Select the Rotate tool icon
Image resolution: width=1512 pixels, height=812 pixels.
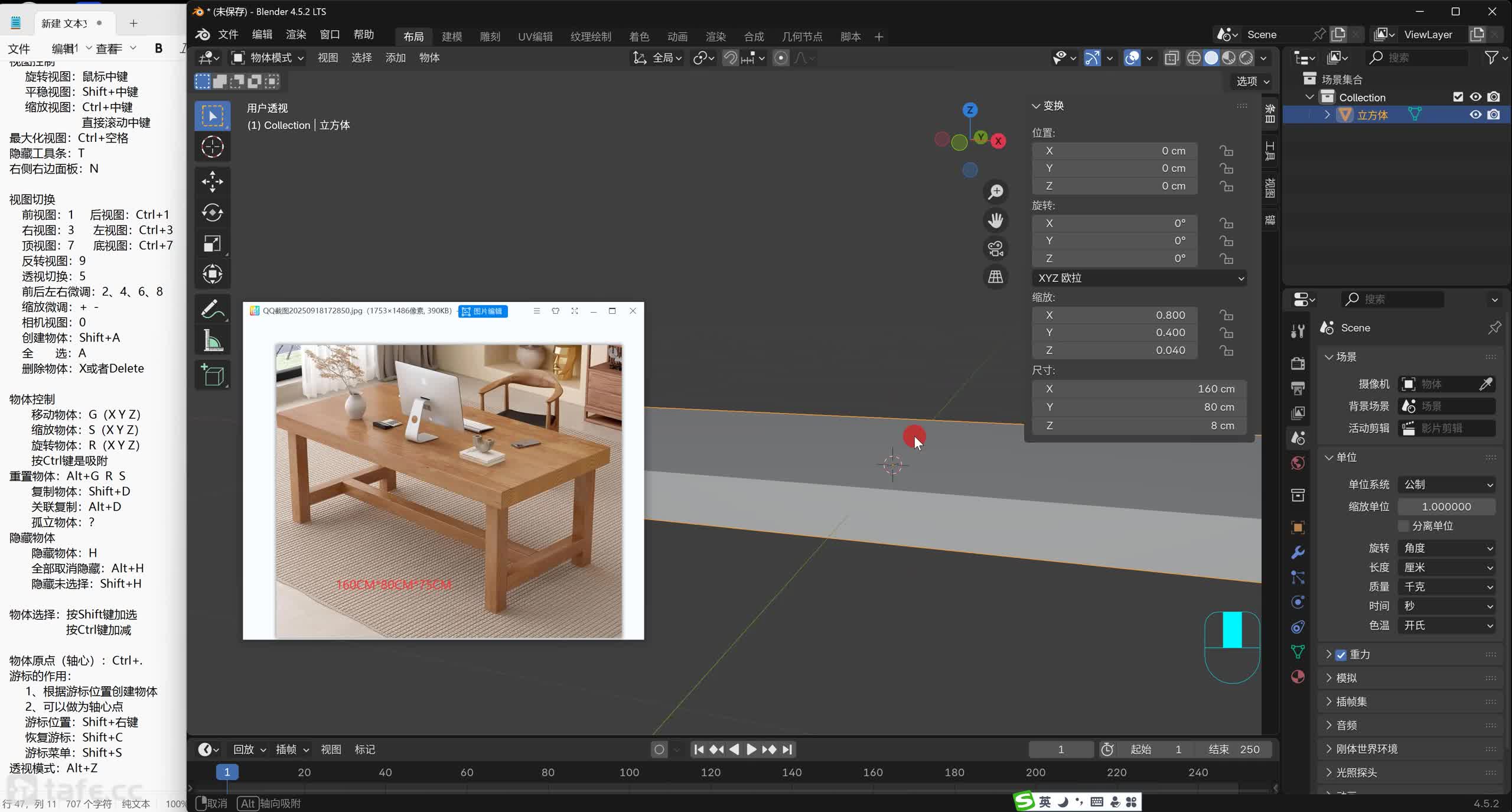(212, 213)
